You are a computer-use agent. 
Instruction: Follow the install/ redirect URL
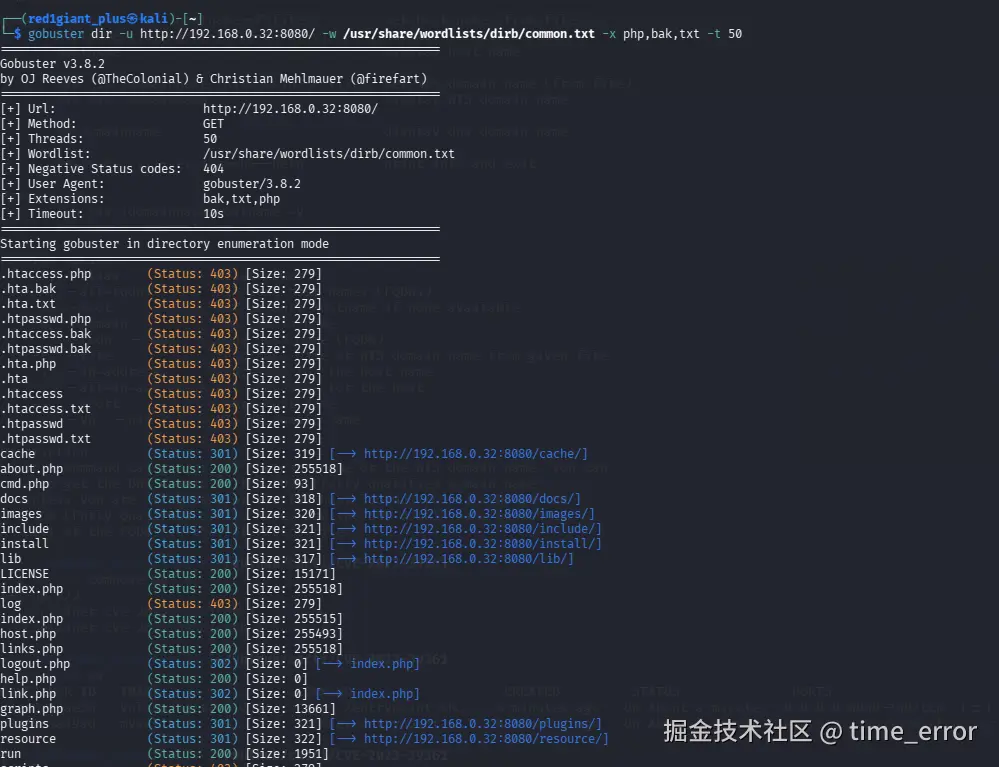click(479, 543)
